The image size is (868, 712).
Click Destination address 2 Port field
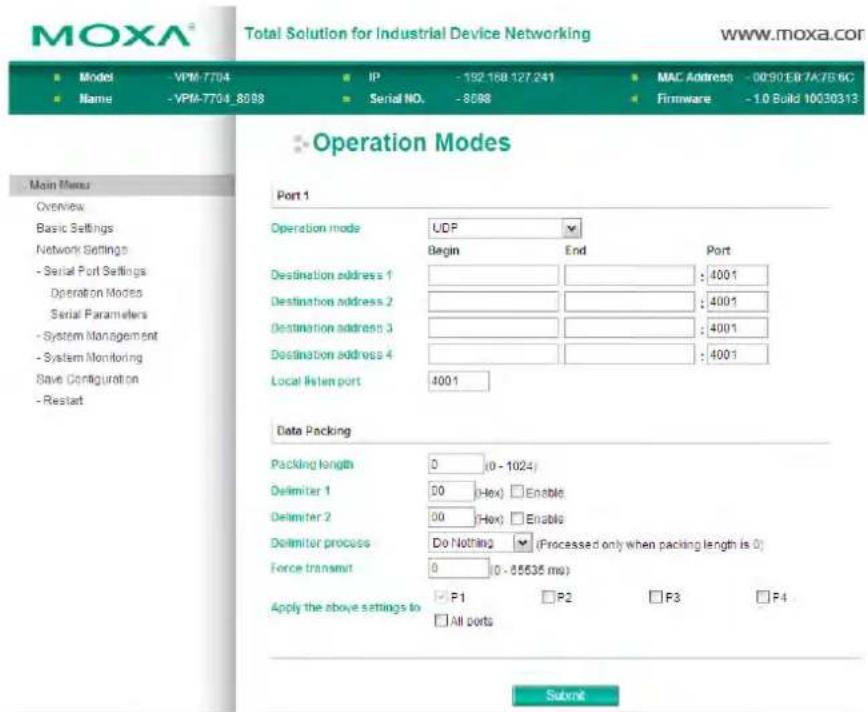[x=737, y=302]
